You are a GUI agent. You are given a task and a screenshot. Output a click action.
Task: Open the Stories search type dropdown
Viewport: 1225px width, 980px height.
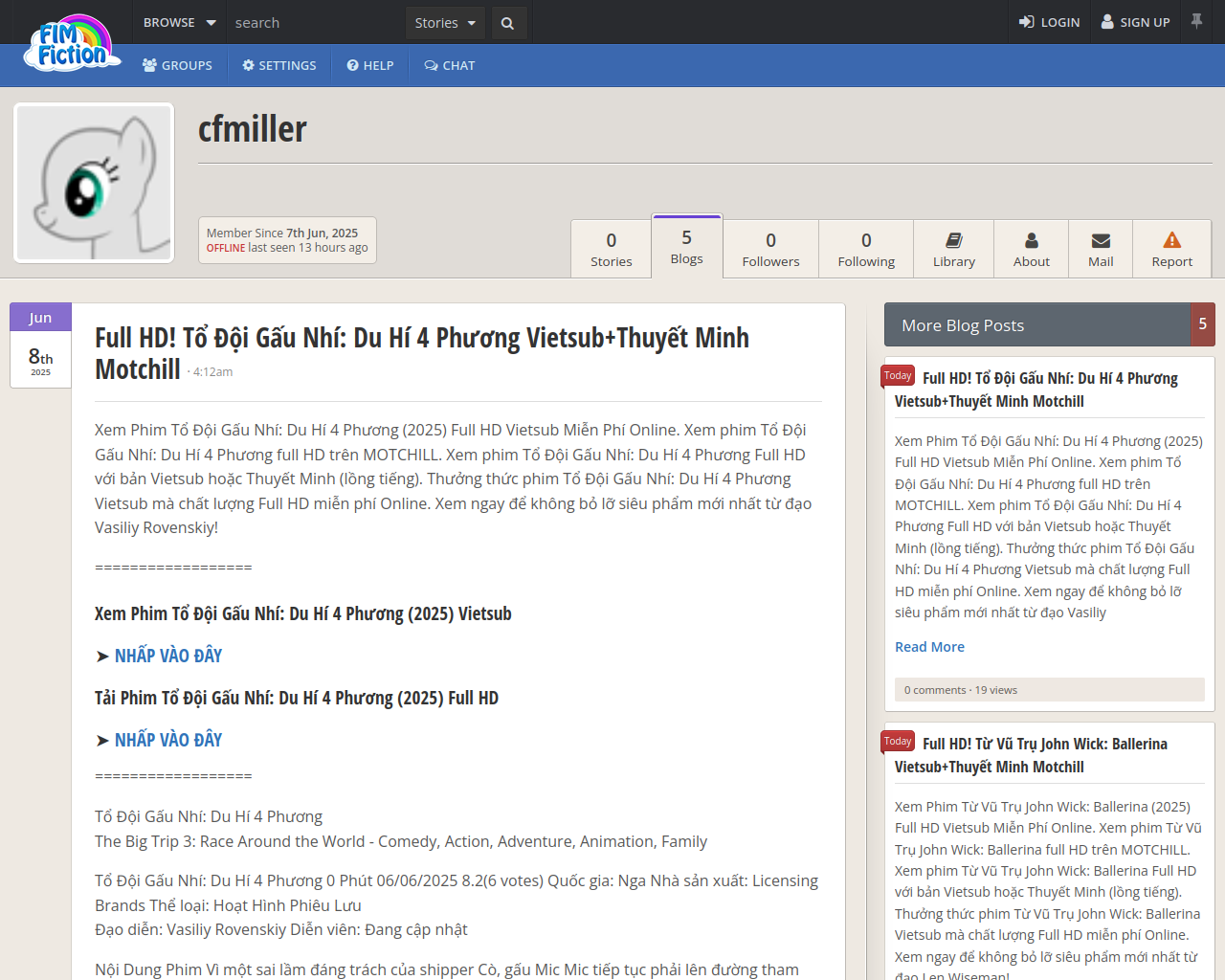(445, 23)
